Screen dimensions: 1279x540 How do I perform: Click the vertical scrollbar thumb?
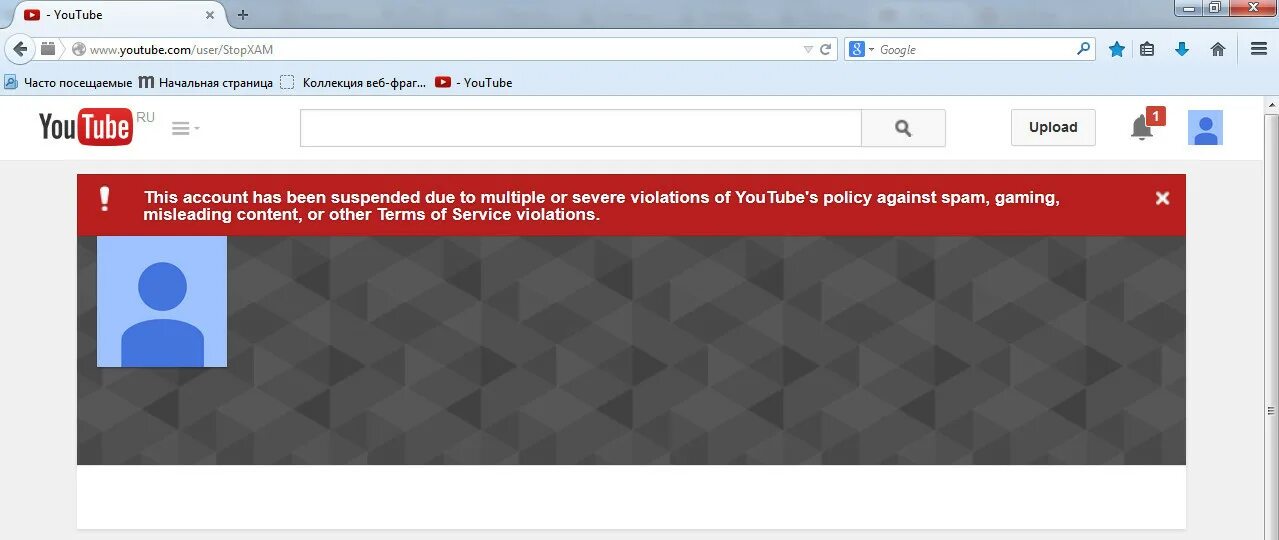[1272, 412]
